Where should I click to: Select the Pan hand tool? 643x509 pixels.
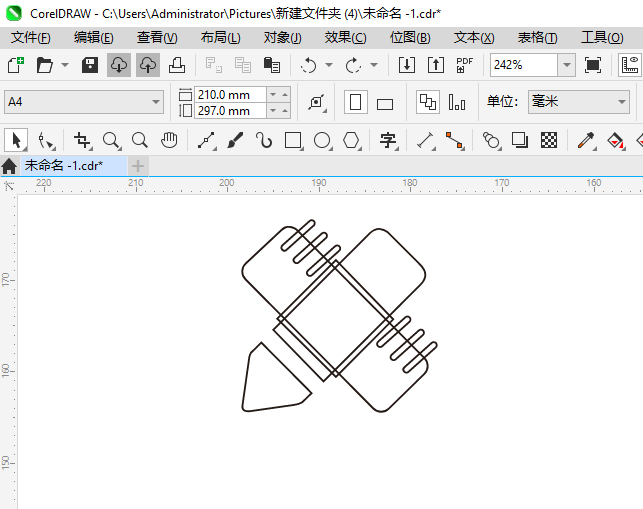pos(169,140)
